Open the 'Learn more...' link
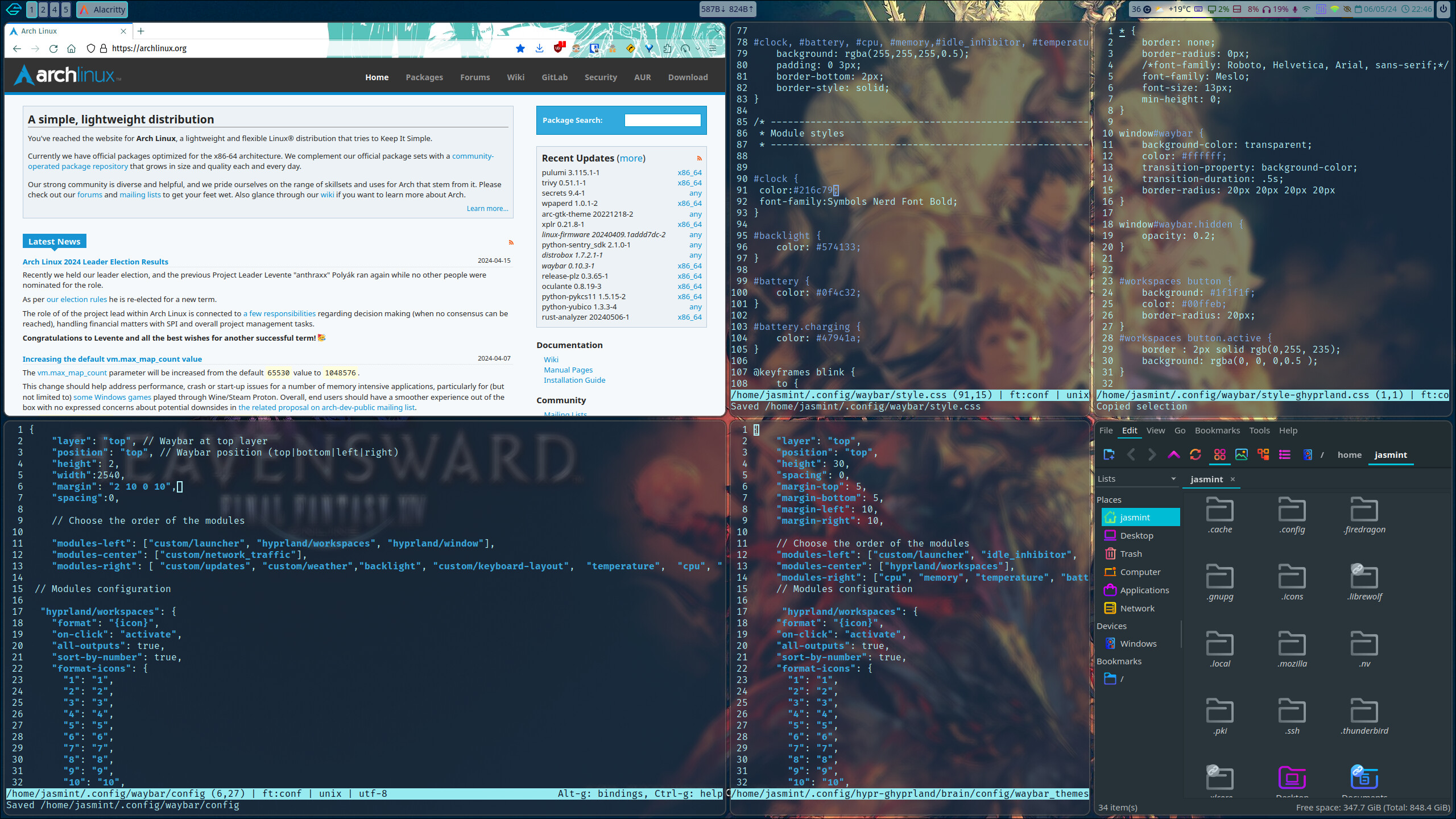The width and height of the screenshot is (1456, 819). (487, 209)
